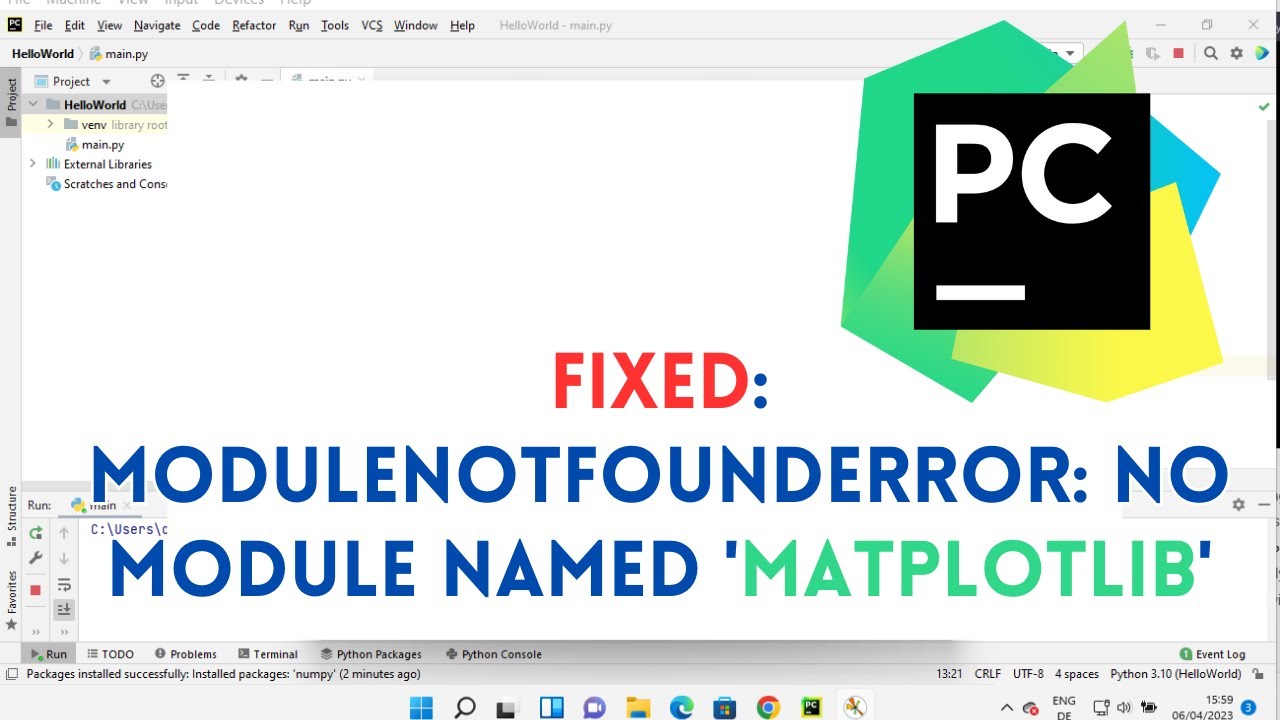Expand the venv folder

50,124
